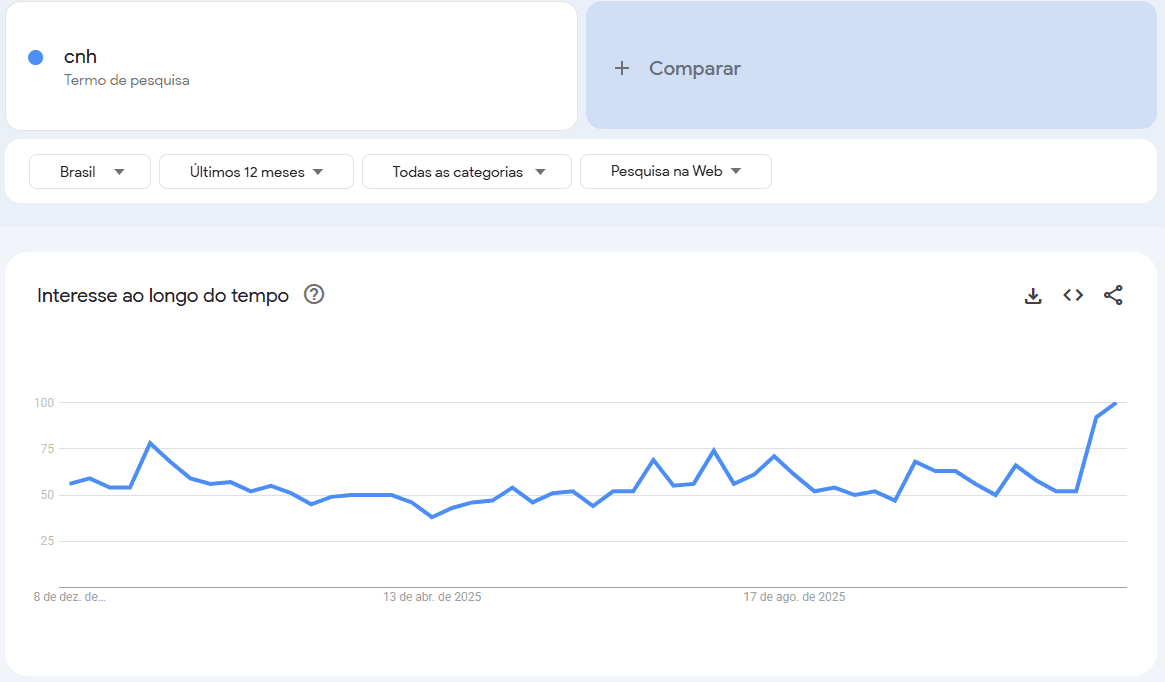Image resolution: width=1165 pixels, height=682 pixels.
Task: Expand the Últimos 12 meses time filter
Action: pyautogui.click(x=256, y=172)
